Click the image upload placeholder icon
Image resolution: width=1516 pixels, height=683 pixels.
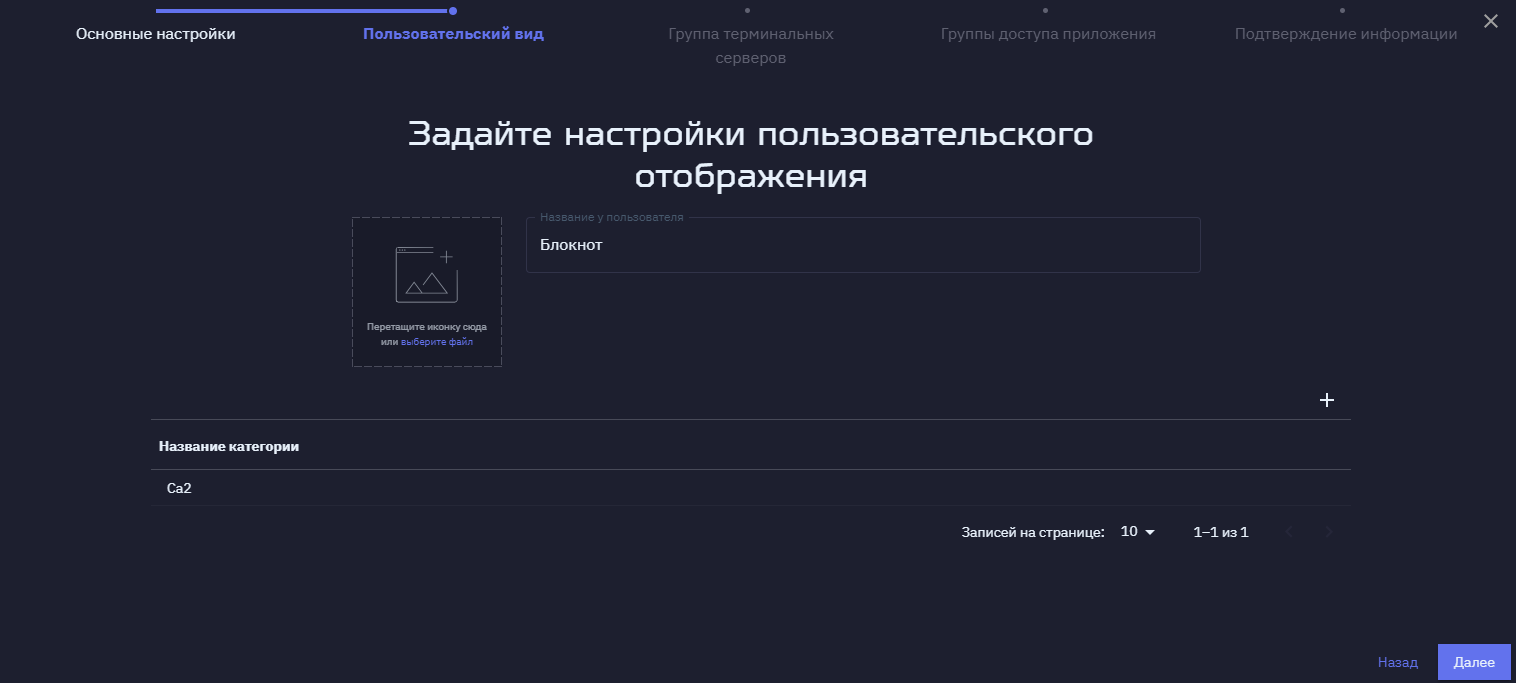(427, 275)
